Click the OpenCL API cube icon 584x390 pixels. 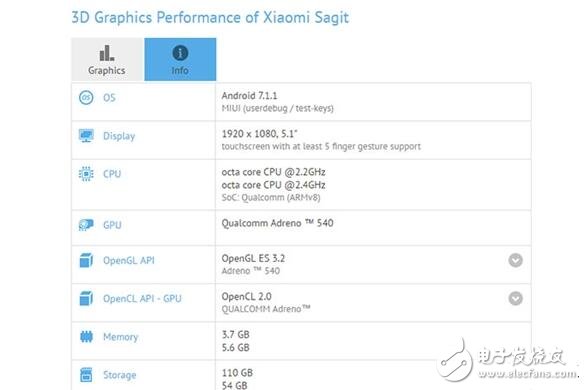[86, 298]
